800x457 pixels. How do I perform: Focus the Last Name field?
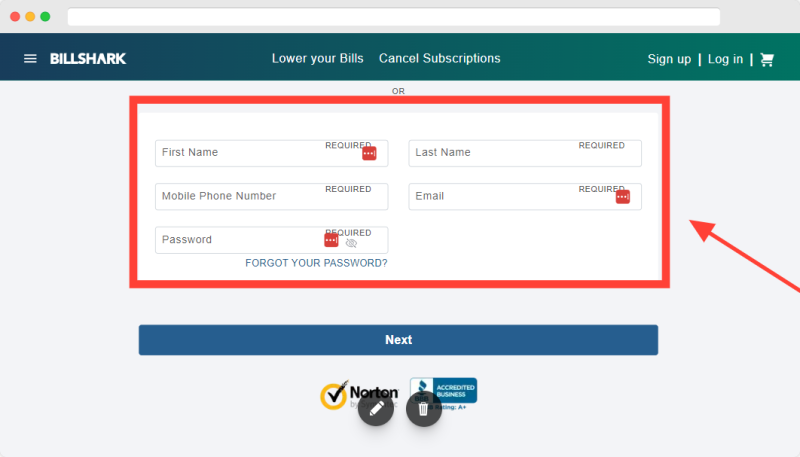pos(525,153)
